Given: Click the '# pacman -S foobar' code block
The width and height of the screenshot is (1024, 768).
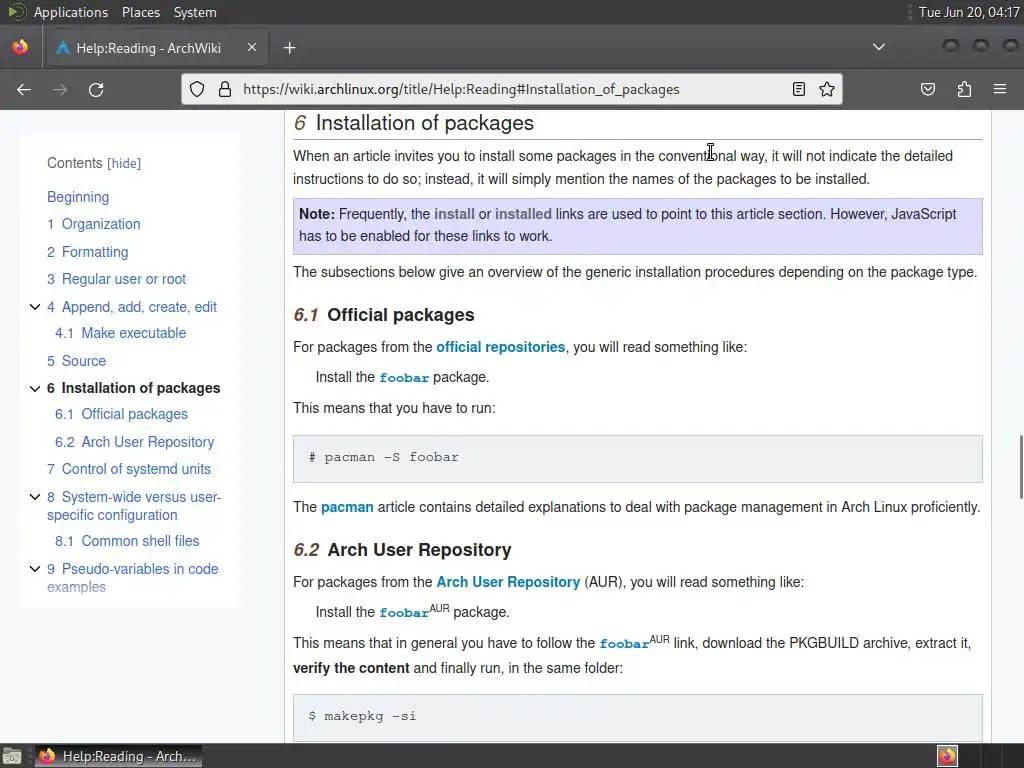Looking at the screenshot, I should click(637, 458).
